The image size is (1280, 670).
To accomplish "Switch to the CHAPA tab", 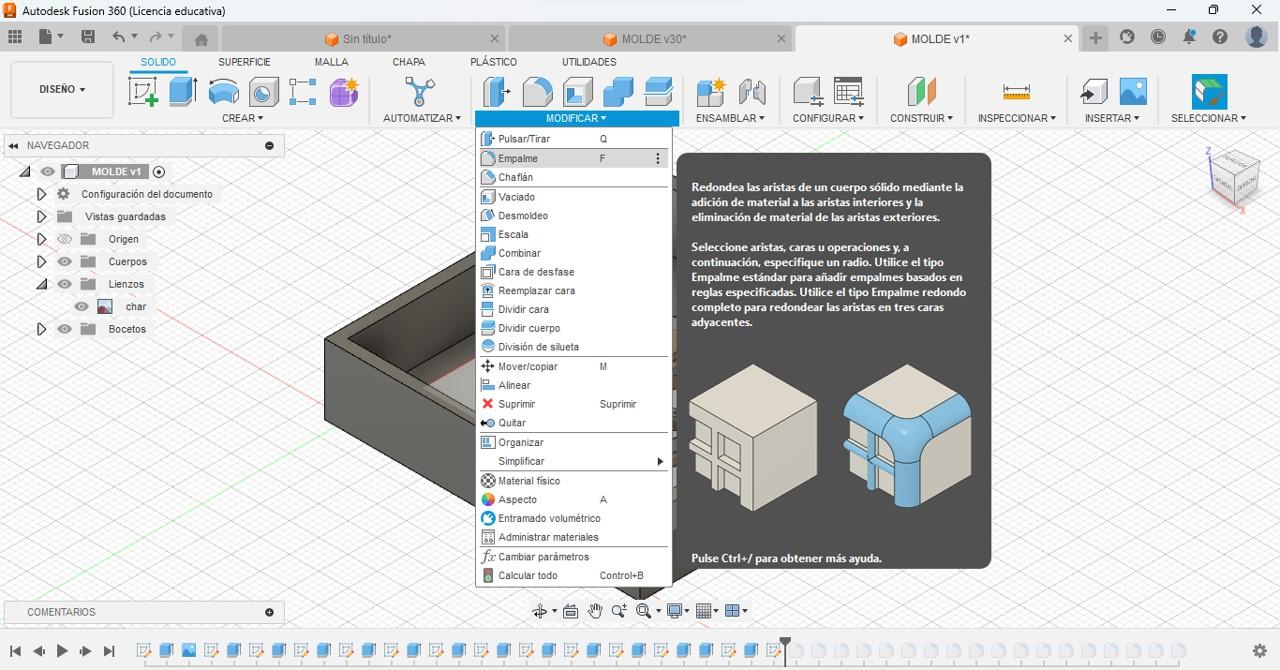I will (x=408, y=62).
